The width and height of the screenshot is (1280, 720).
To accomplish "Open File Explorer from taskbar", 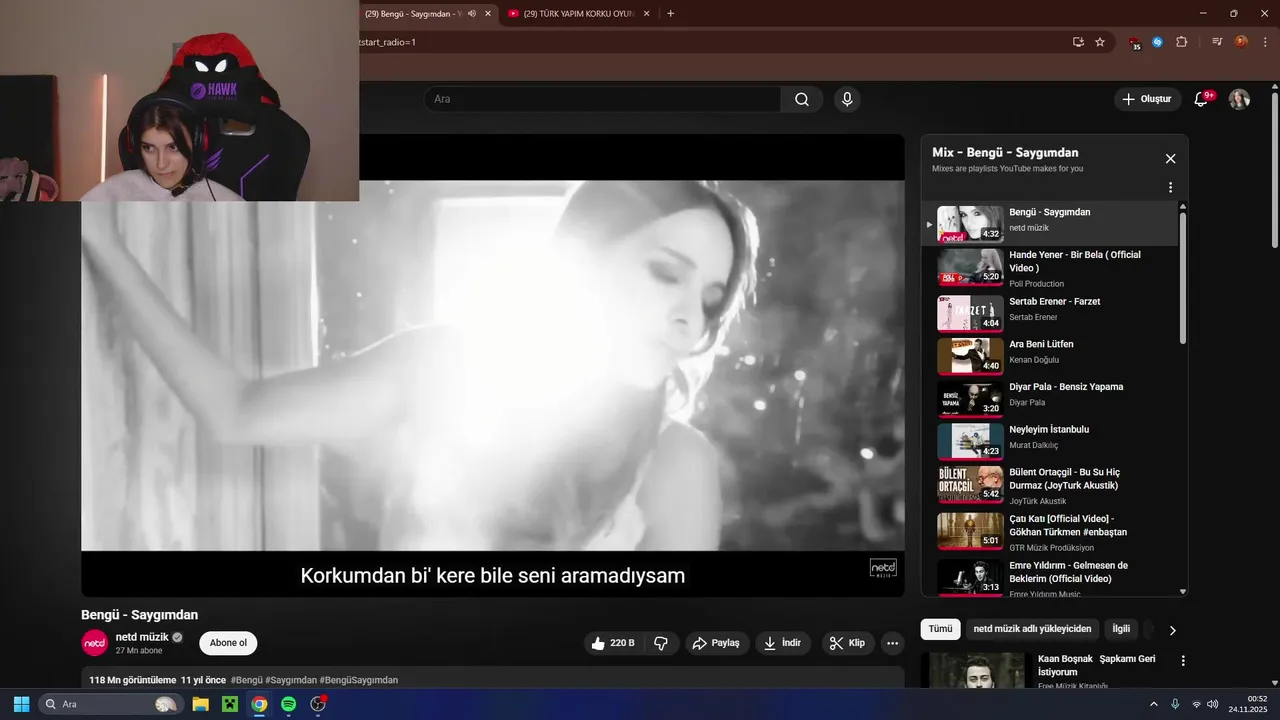I will click(x=200, y=704).
